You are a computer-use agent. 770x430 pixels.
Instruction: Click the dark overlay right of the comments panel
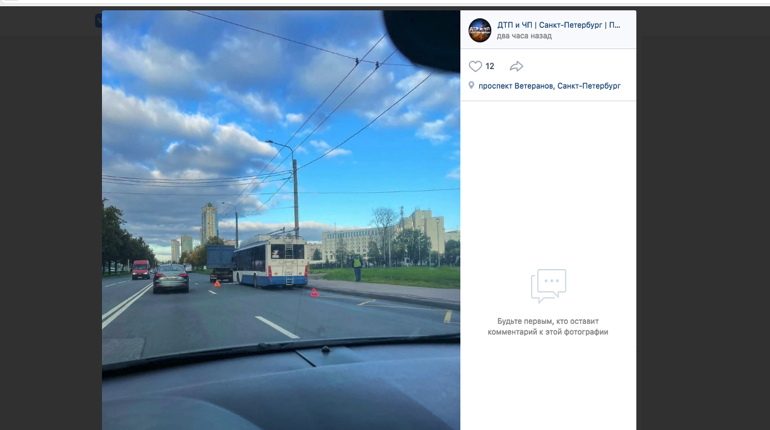[703, 221]
